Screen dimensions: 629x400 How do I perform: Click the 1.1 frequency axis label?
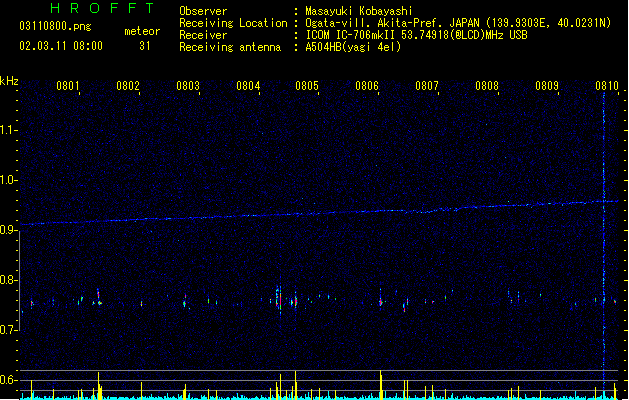(x=8, y=130)
